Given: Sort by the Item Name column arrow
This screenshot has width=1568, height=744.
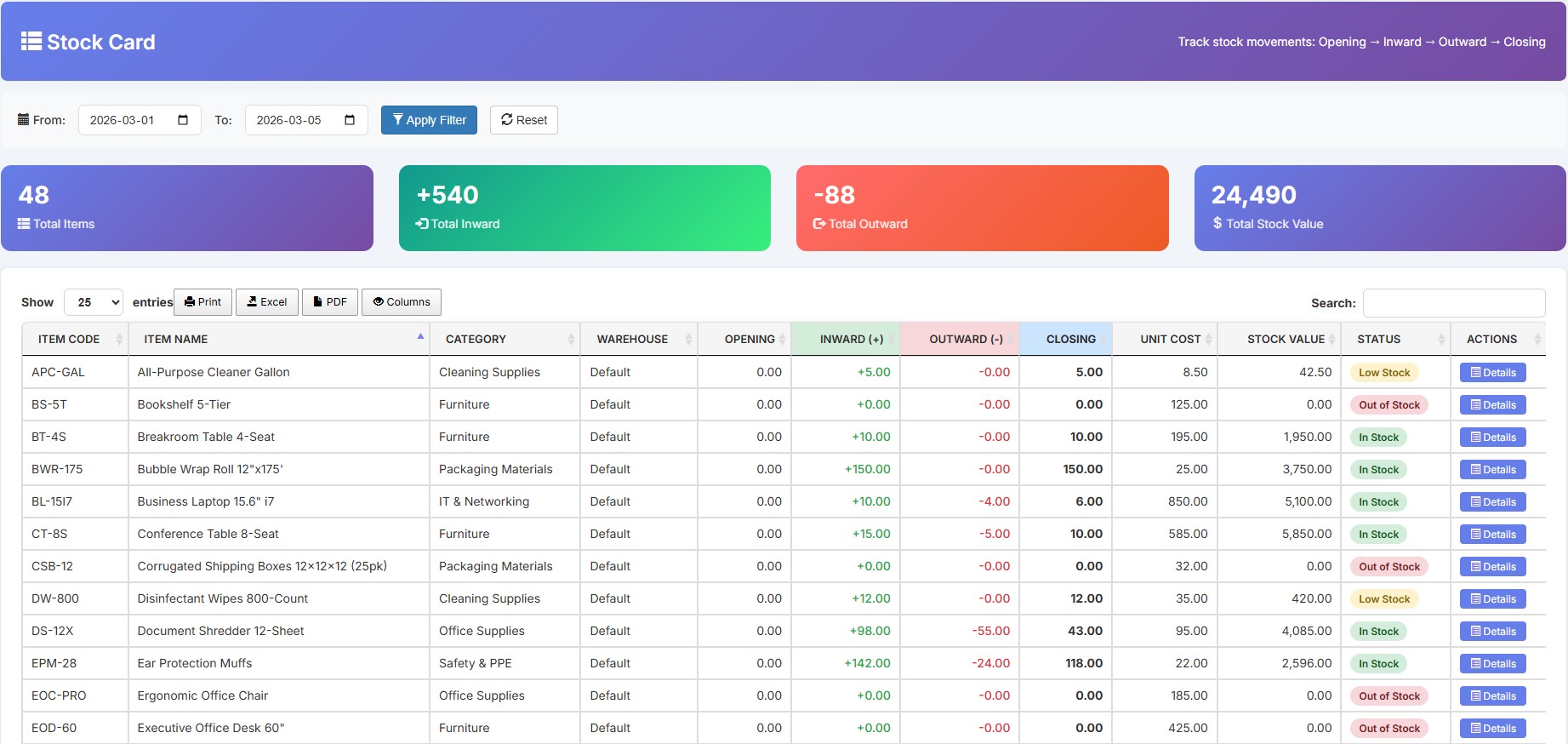Looking at the screenshot, I should [x=420, y=337].
